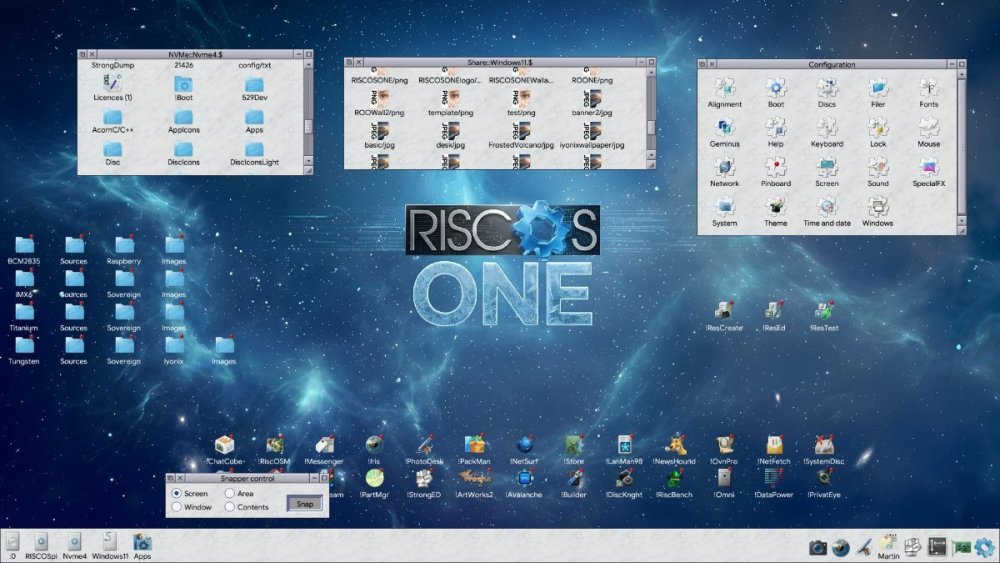The height and width of the screenshot is (563, 1000).
Task: Launch the !DataPower pinboard icon
Action: click(774, 483)
